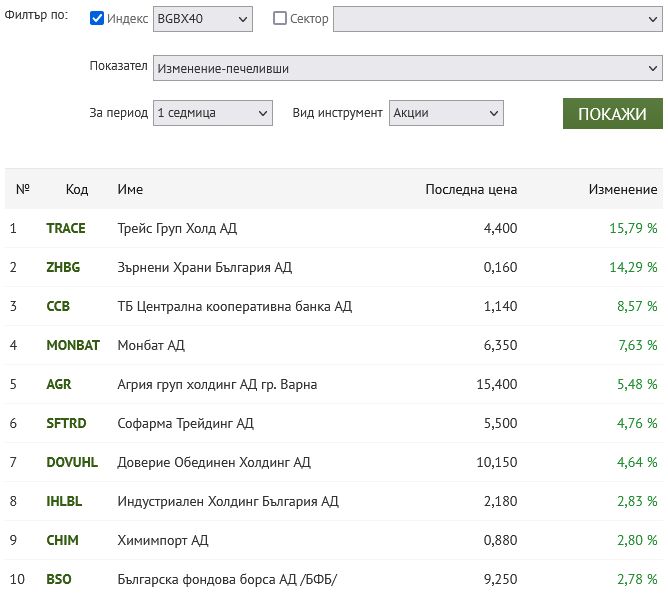Viewport: 668px width, 593px height.
Task: Uncheck the Индекс filter checkbox
Action: [x=97, y=18]
